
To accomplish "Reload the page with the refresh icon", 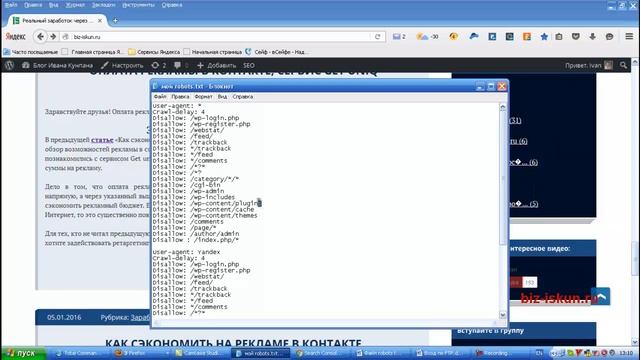I will tap(378, 36).
